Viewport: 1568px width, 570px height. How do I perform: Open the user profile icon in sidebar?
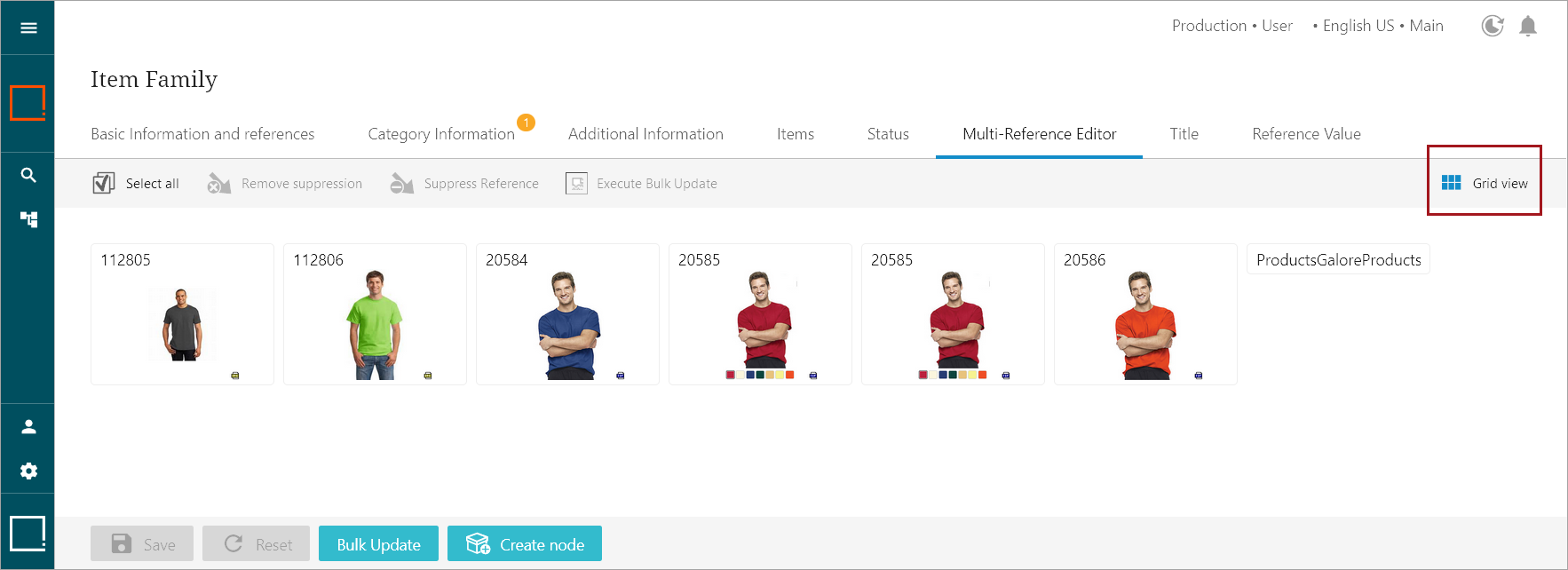(28, 427)
